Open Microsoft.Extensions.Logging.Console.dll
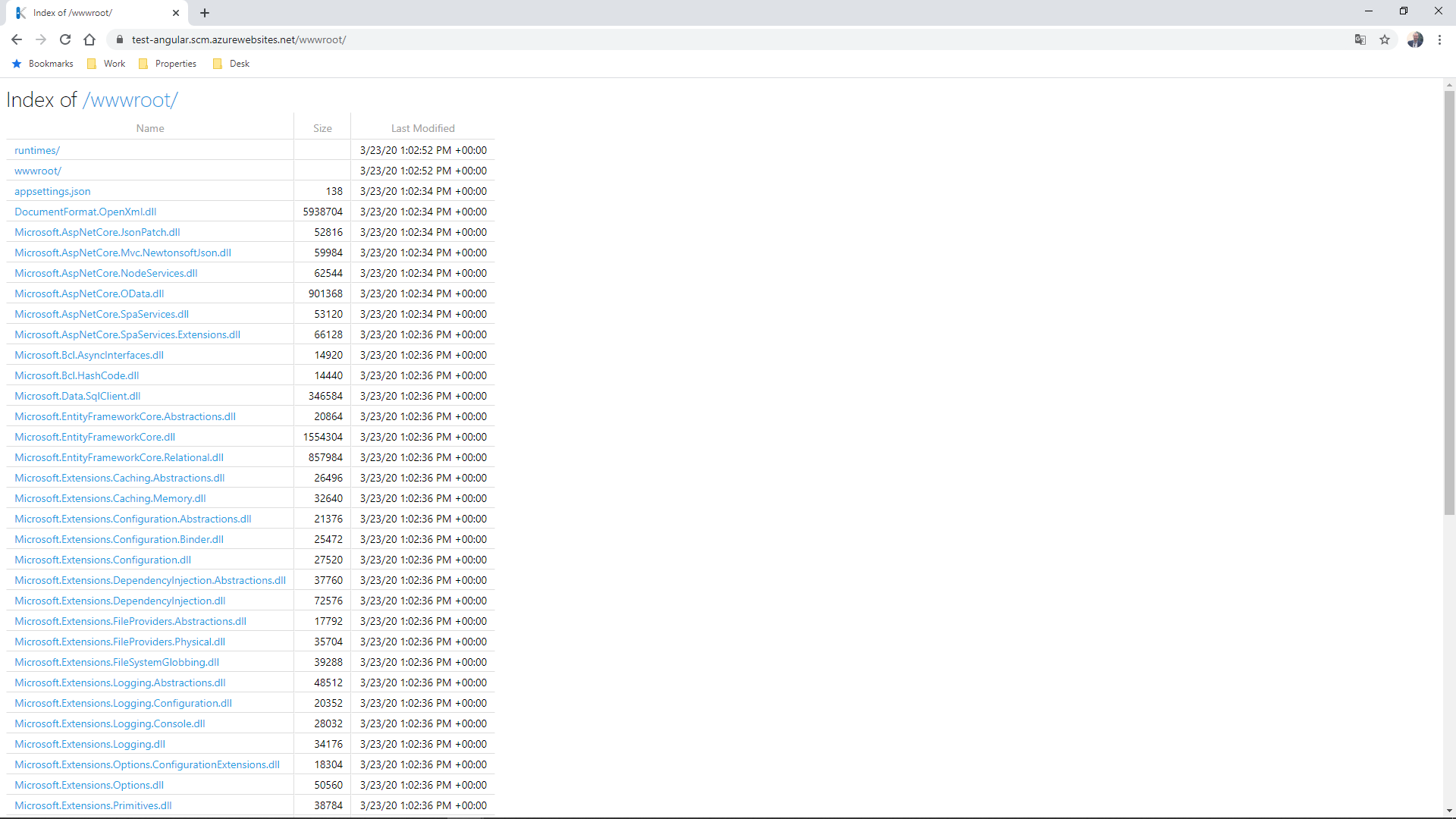1456x819 pixels. pos(110,723)
